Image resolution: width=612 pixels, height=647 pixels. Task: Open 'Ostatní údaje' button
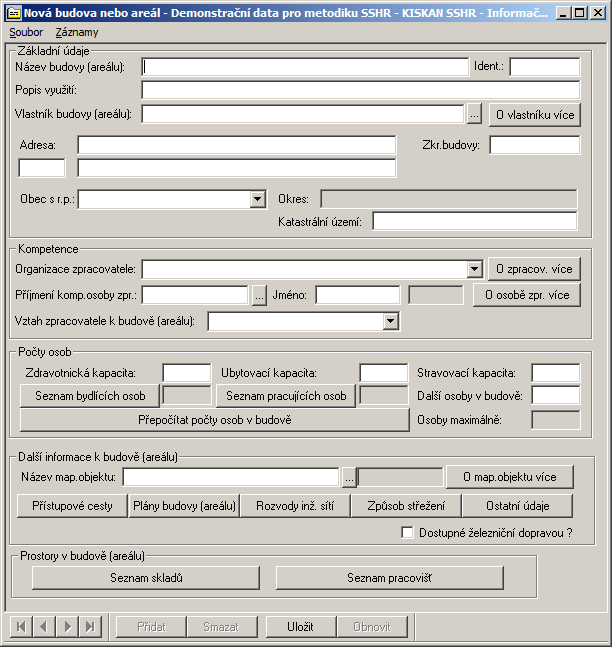click(517, 506)
